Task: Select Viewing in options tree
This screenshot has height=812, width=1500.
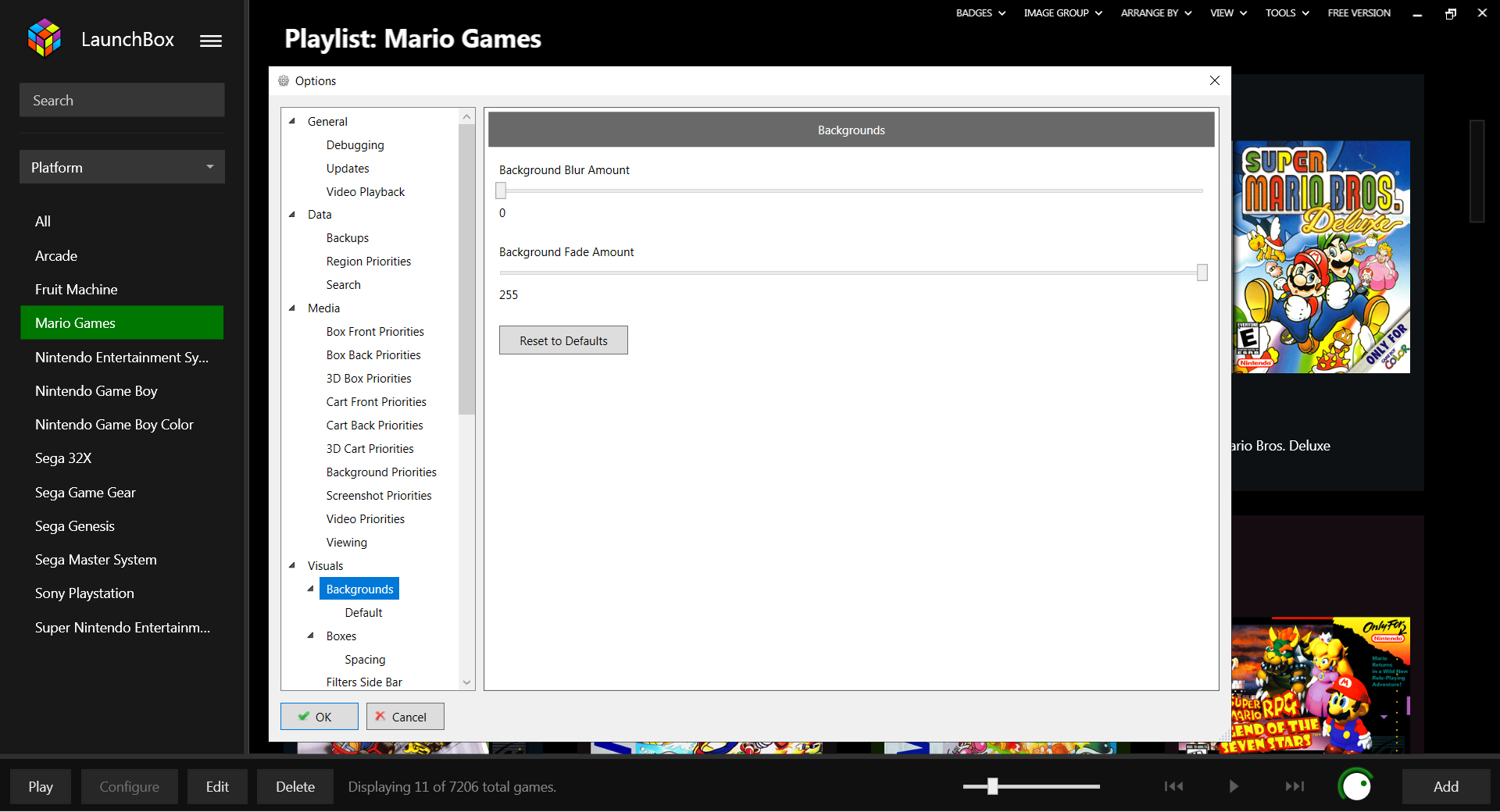Action: [x=346, y=542]
